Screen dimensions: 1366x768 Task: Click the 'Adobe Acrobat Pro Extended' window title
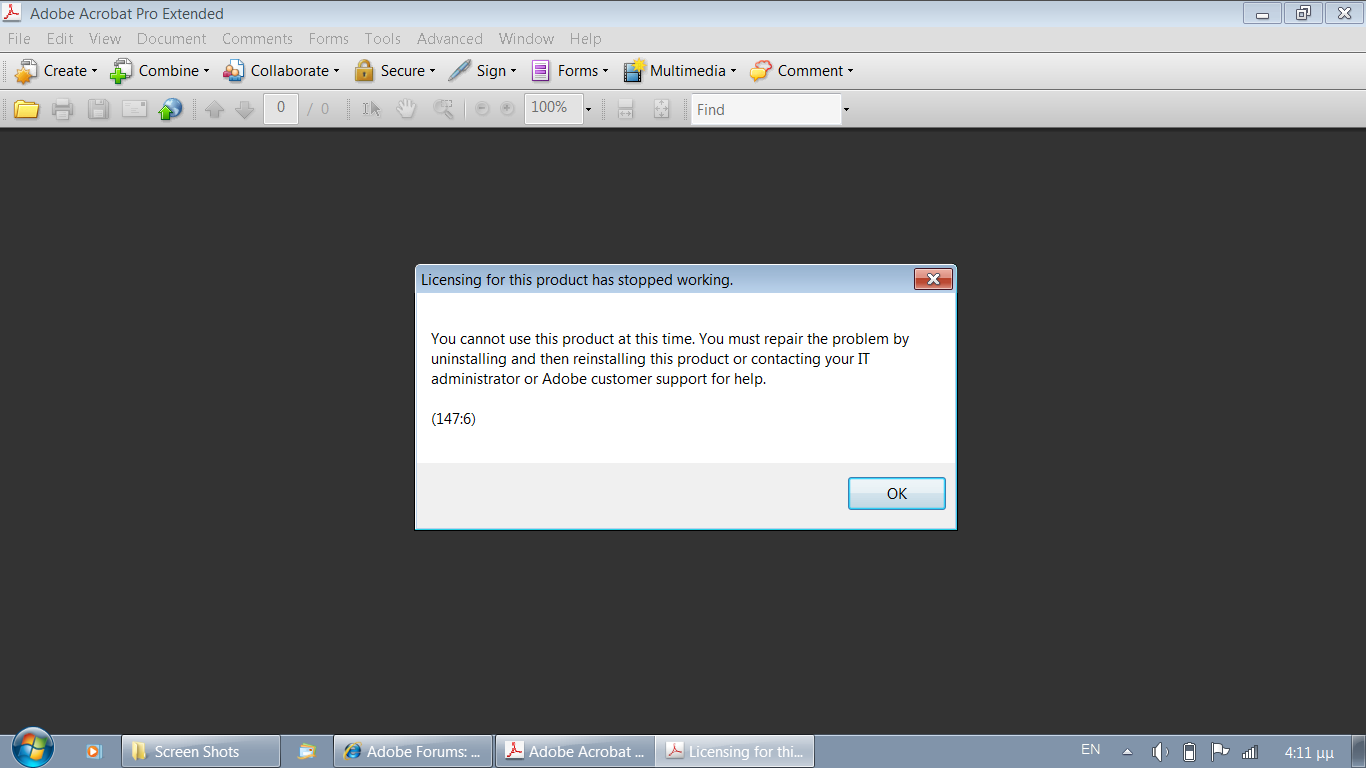[127, 14]
